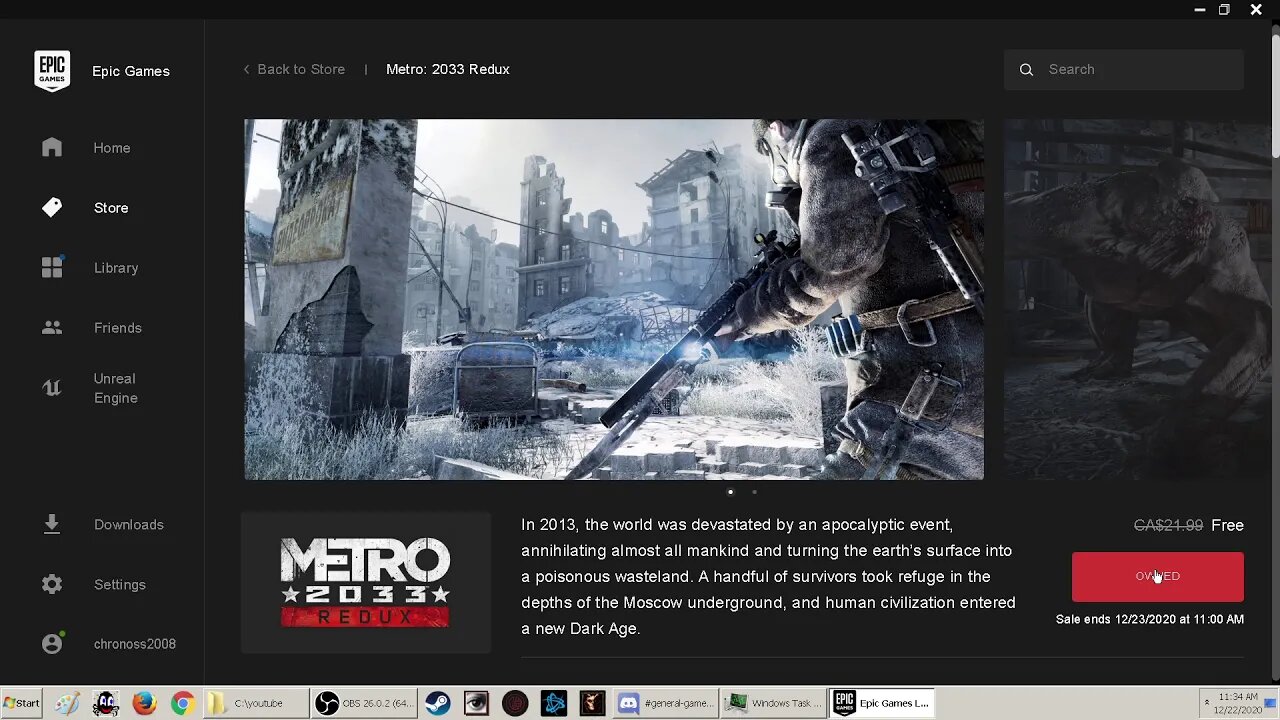The height and width of the screenshot is (720, 1280).
Task: Open the Home page icon
Action: 52,148
